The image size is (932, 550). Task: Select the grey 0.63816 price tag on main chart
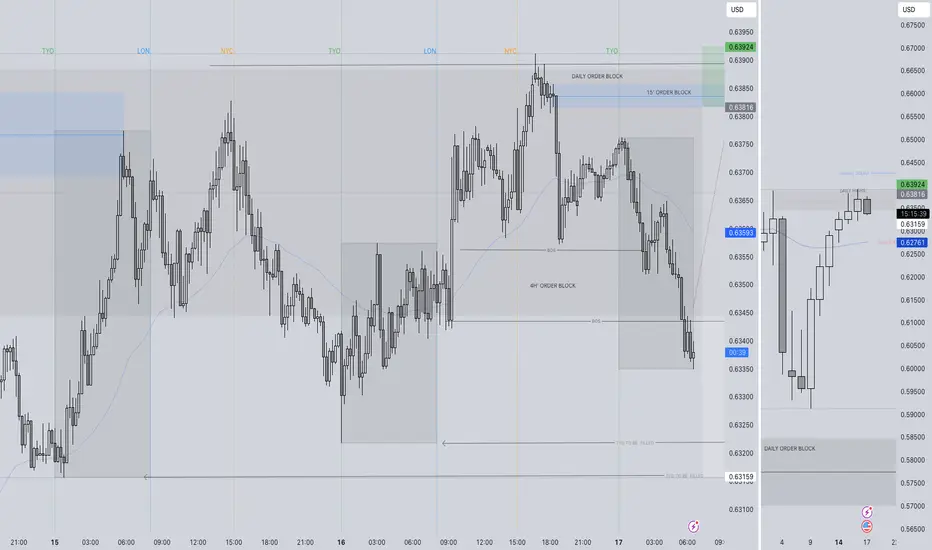click(x=740, y=108)
